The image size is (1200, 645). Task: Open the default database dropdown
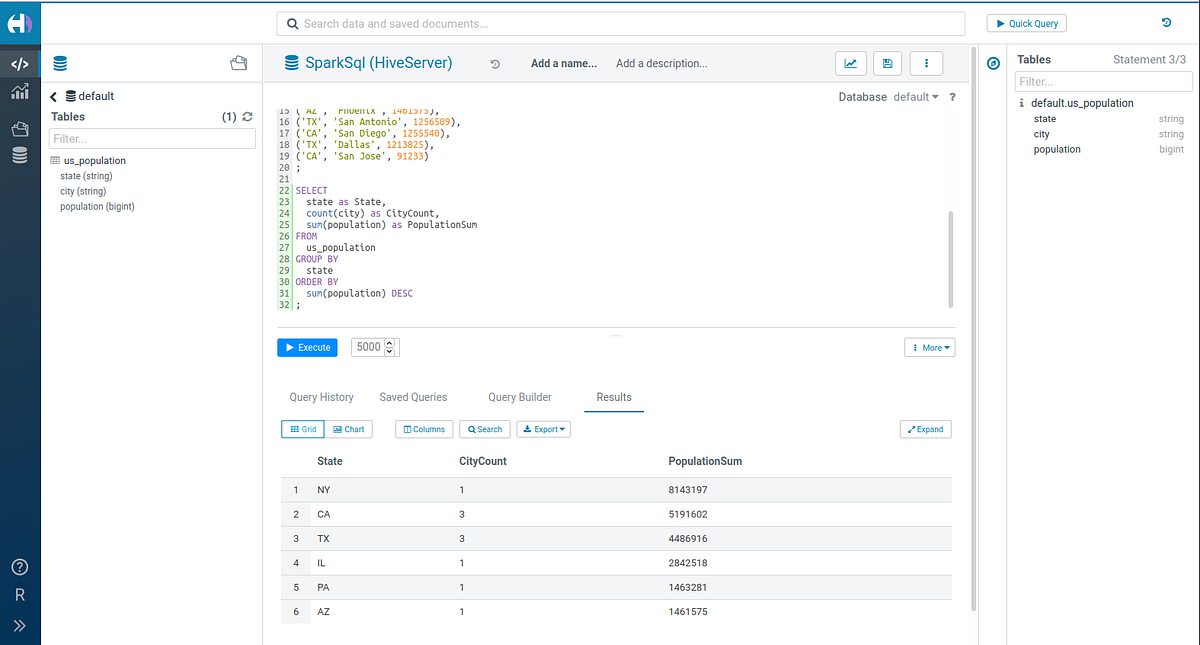[x=916, y=96]
